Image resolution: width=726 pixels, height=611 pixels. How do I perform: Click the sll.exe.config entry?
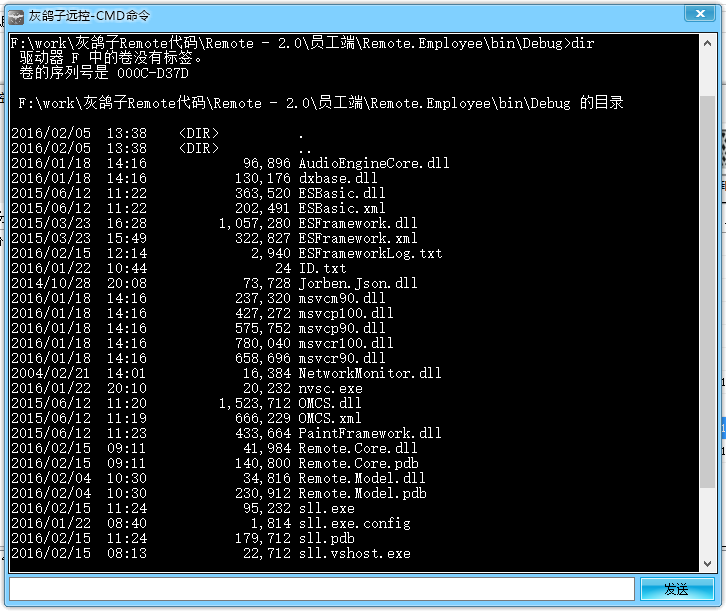(x=355, y=523)
